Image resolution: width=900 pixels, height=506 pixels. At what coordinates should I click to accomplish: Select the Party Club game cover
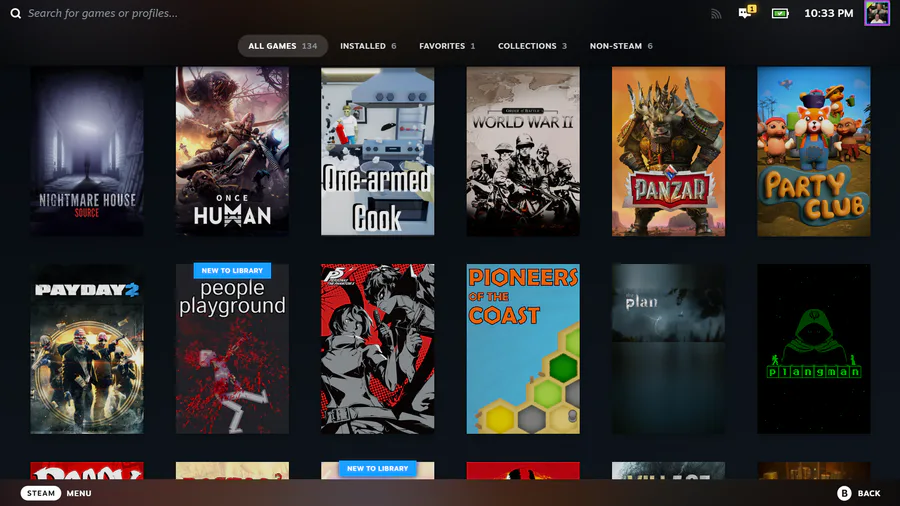coord(813,151)
